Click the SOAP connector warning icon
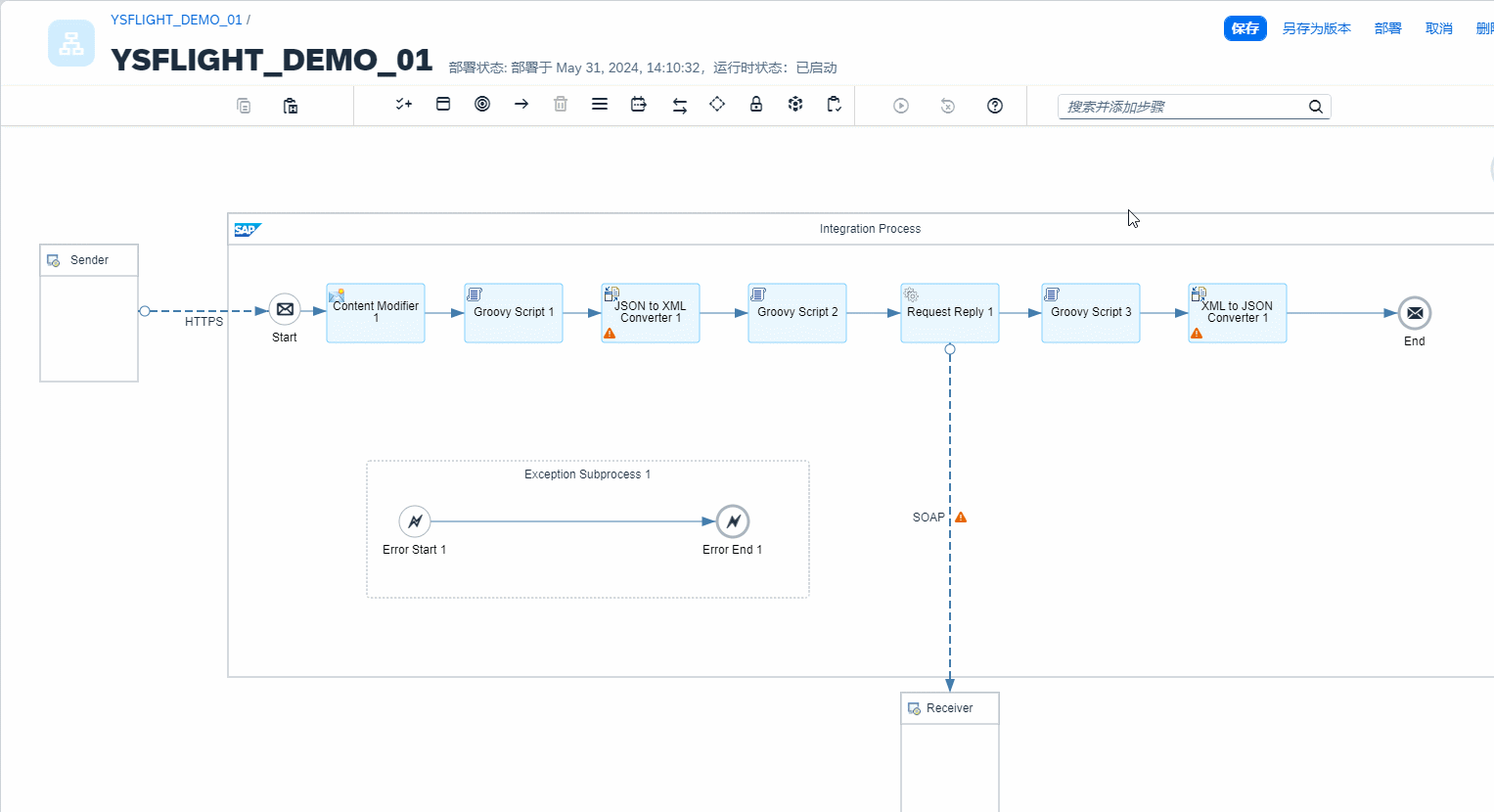The image size is (1494, 812). (961, 518)
